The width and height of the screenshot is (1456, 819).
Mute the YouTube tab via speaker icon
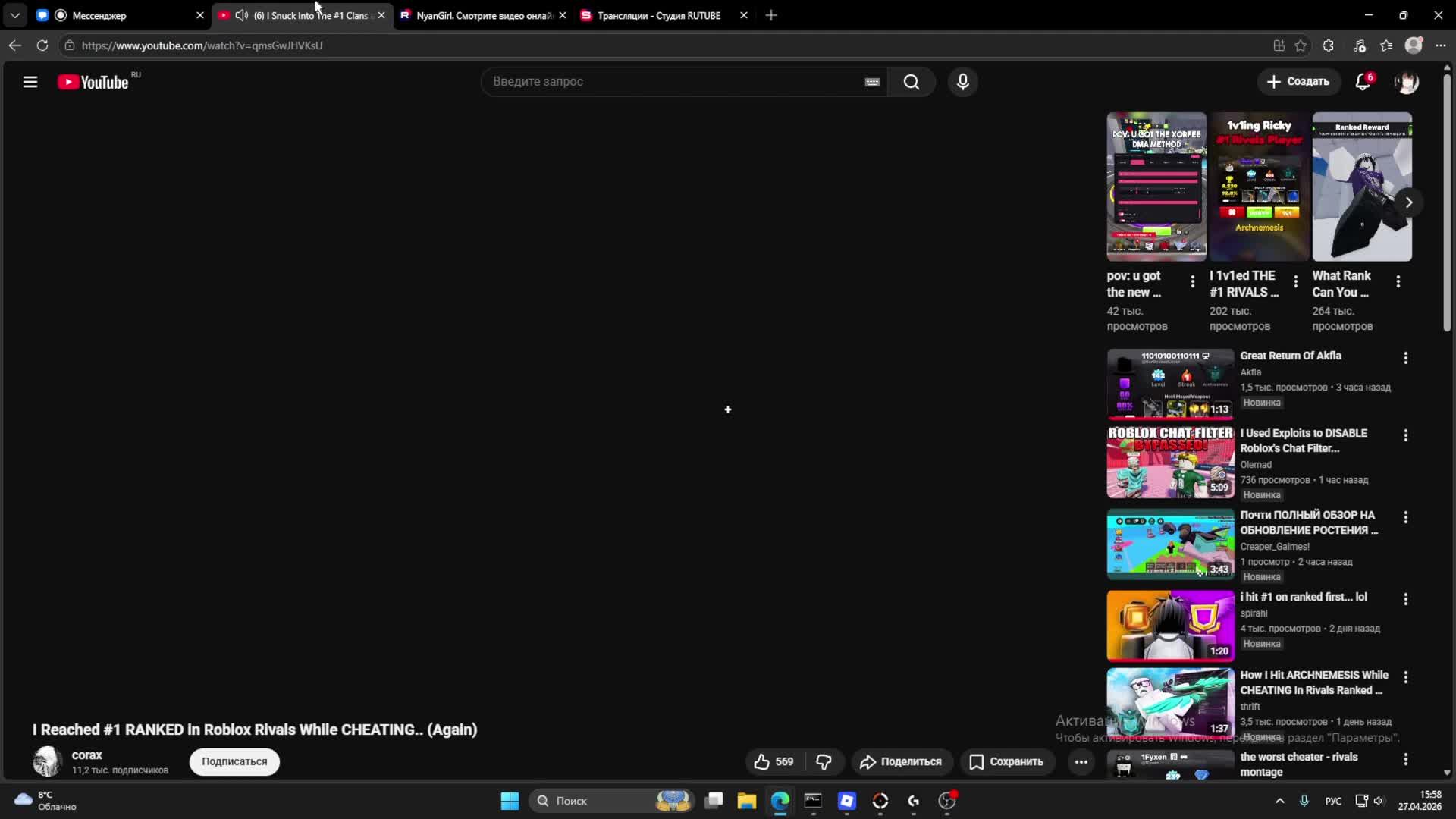click(x=241, y=15)
